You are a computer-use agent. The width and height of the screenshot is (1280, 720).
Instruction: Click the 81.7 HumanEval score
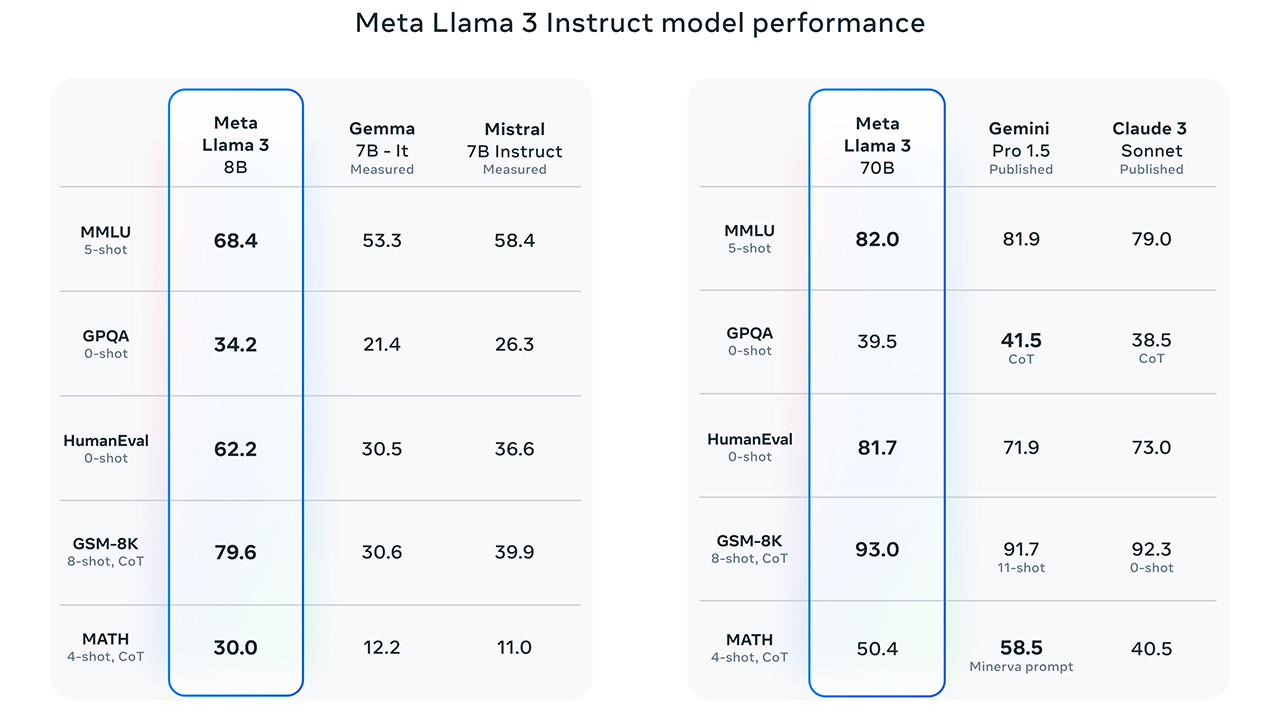click(x=877, y=448)
